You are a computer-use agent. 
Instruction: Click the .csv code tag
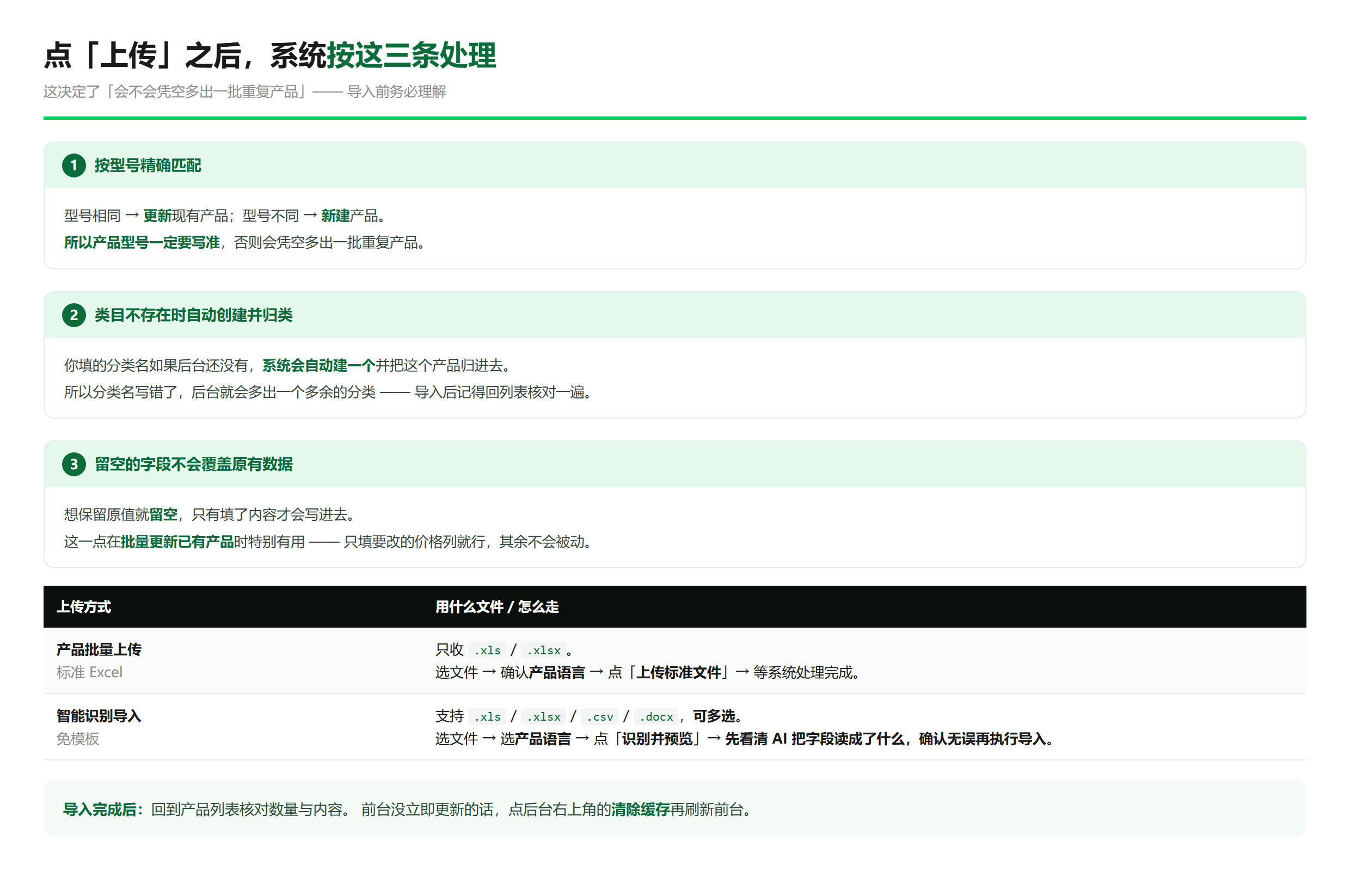[x=600, y=716]
